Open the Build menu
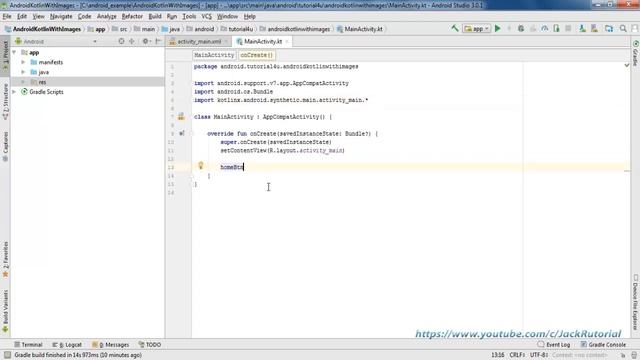This screenshot has width=640, height=360. (155, 16)
